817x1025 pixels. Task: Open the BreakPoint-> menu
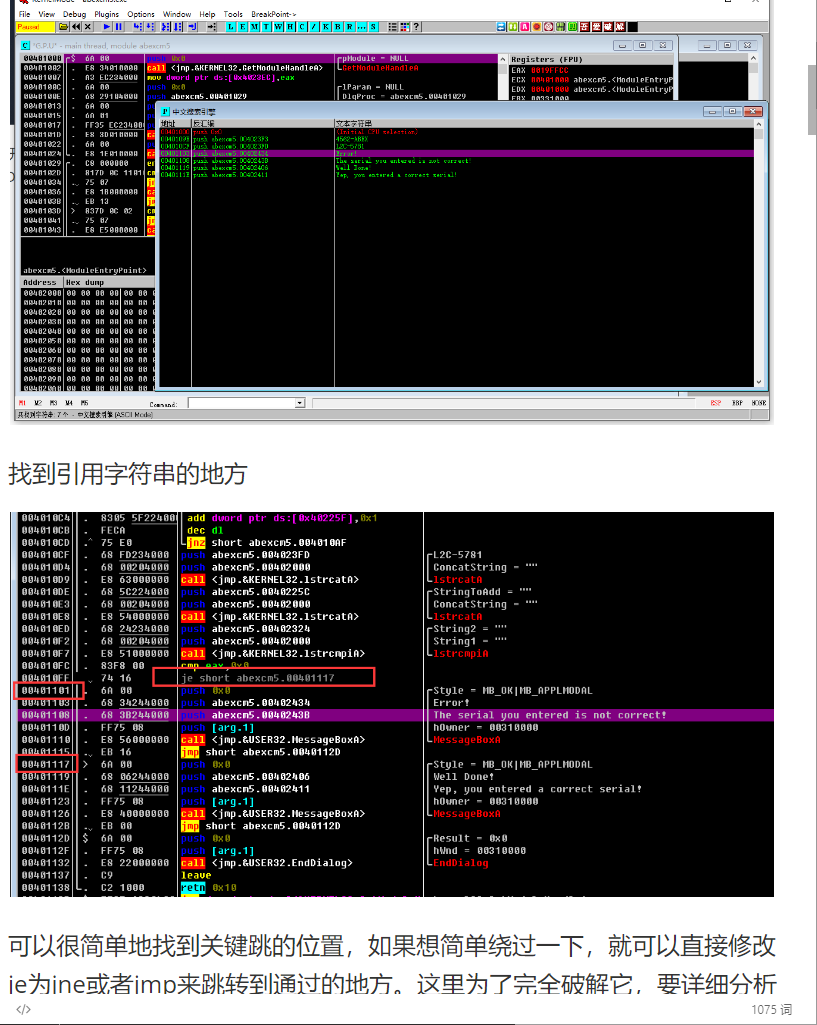273,14
